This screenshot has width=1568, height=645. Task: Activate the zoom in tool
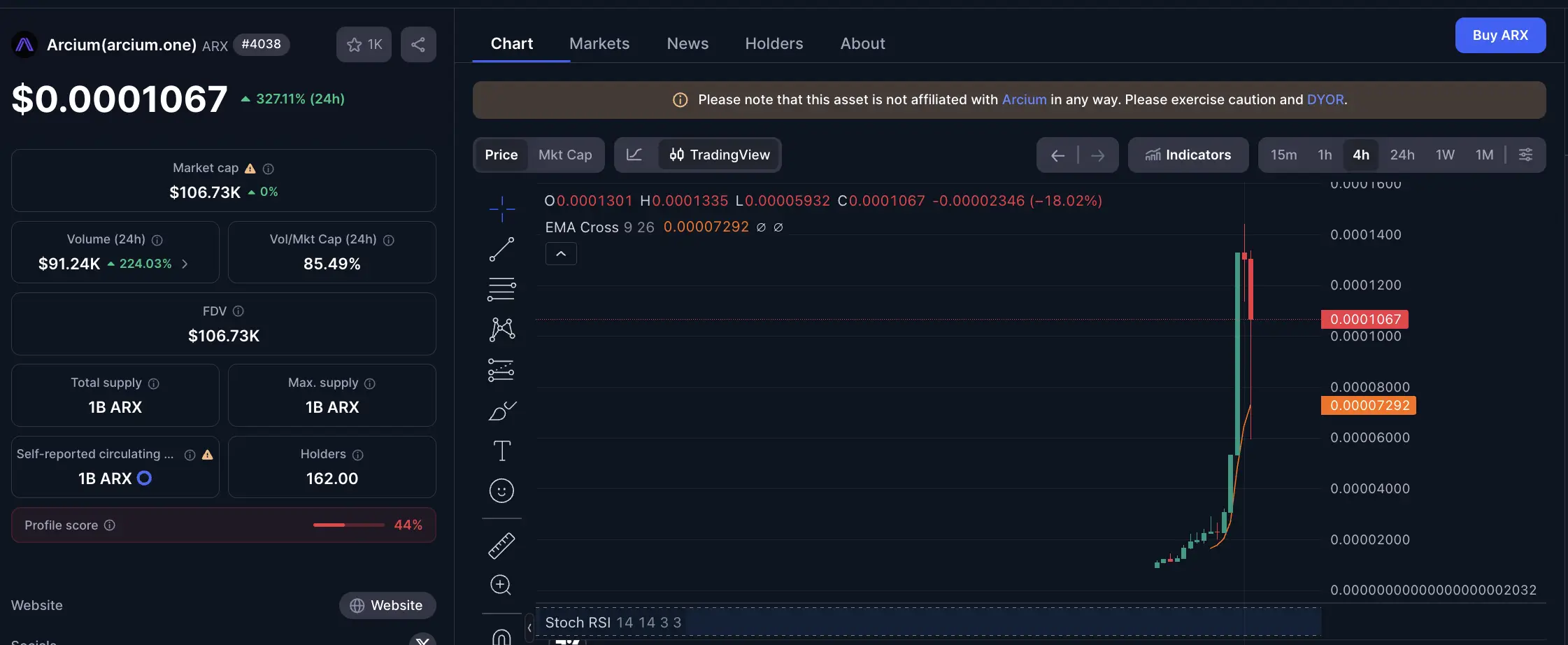(x=501, y=585)
